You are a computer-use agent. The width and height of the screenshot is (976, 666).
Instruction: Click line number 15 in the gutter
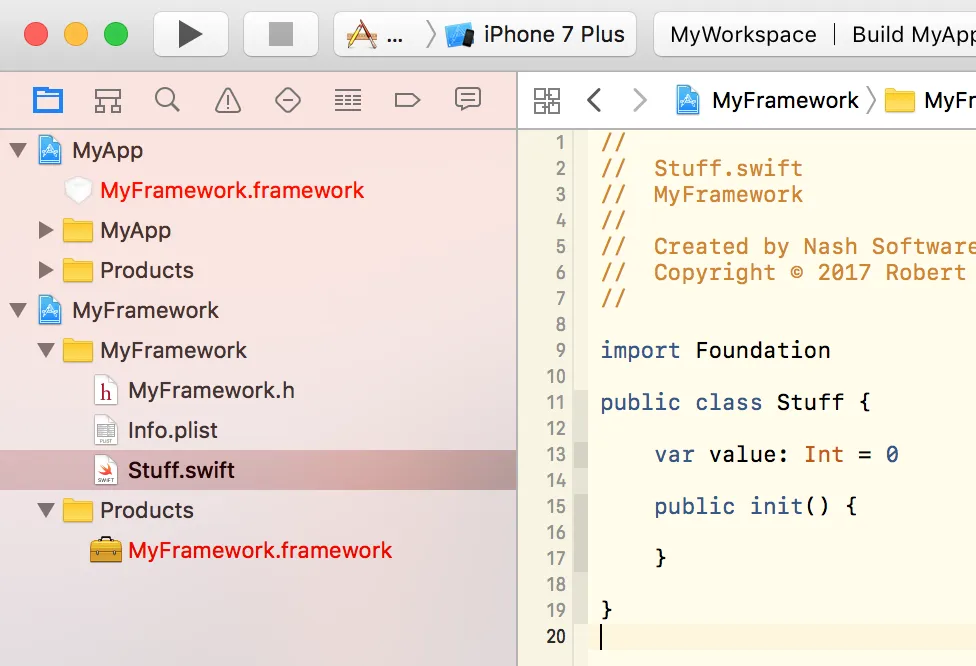coord(556,506)
